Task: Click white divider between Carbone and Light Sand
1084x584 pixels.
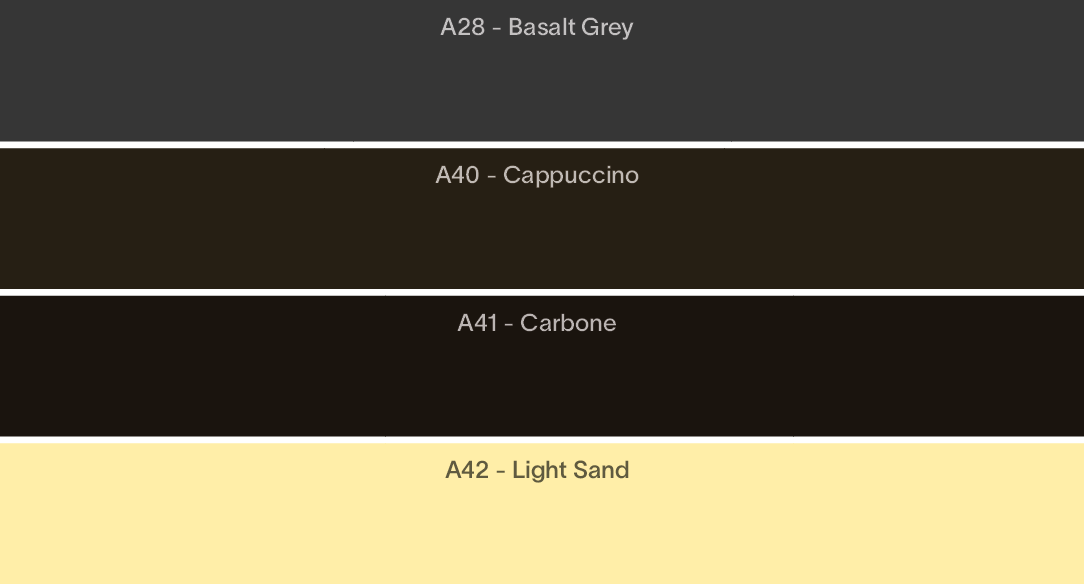Action: click(x=542, y=440)
